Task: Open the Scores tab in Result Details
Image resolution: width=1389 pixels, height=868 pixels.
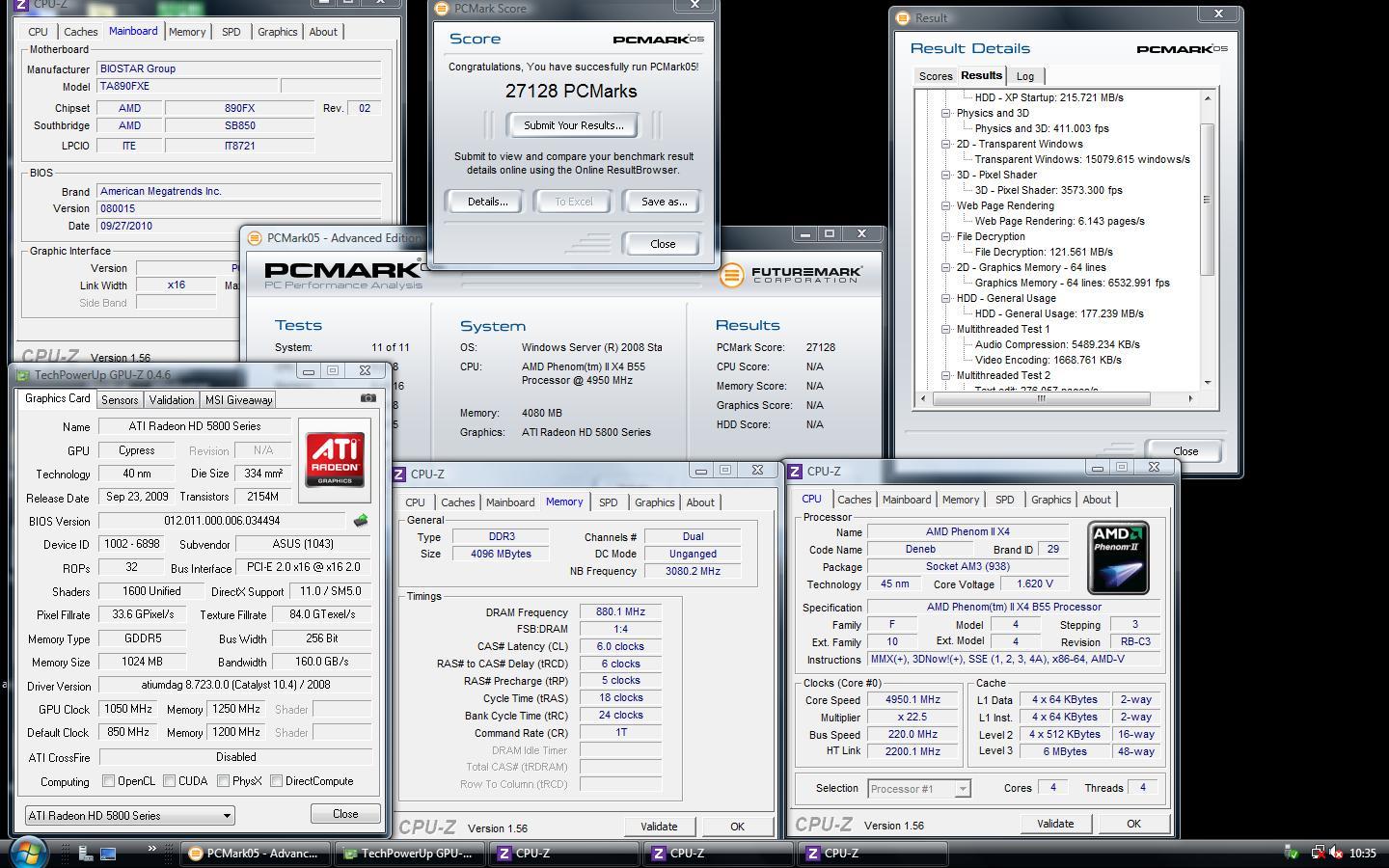Action: 935,76
